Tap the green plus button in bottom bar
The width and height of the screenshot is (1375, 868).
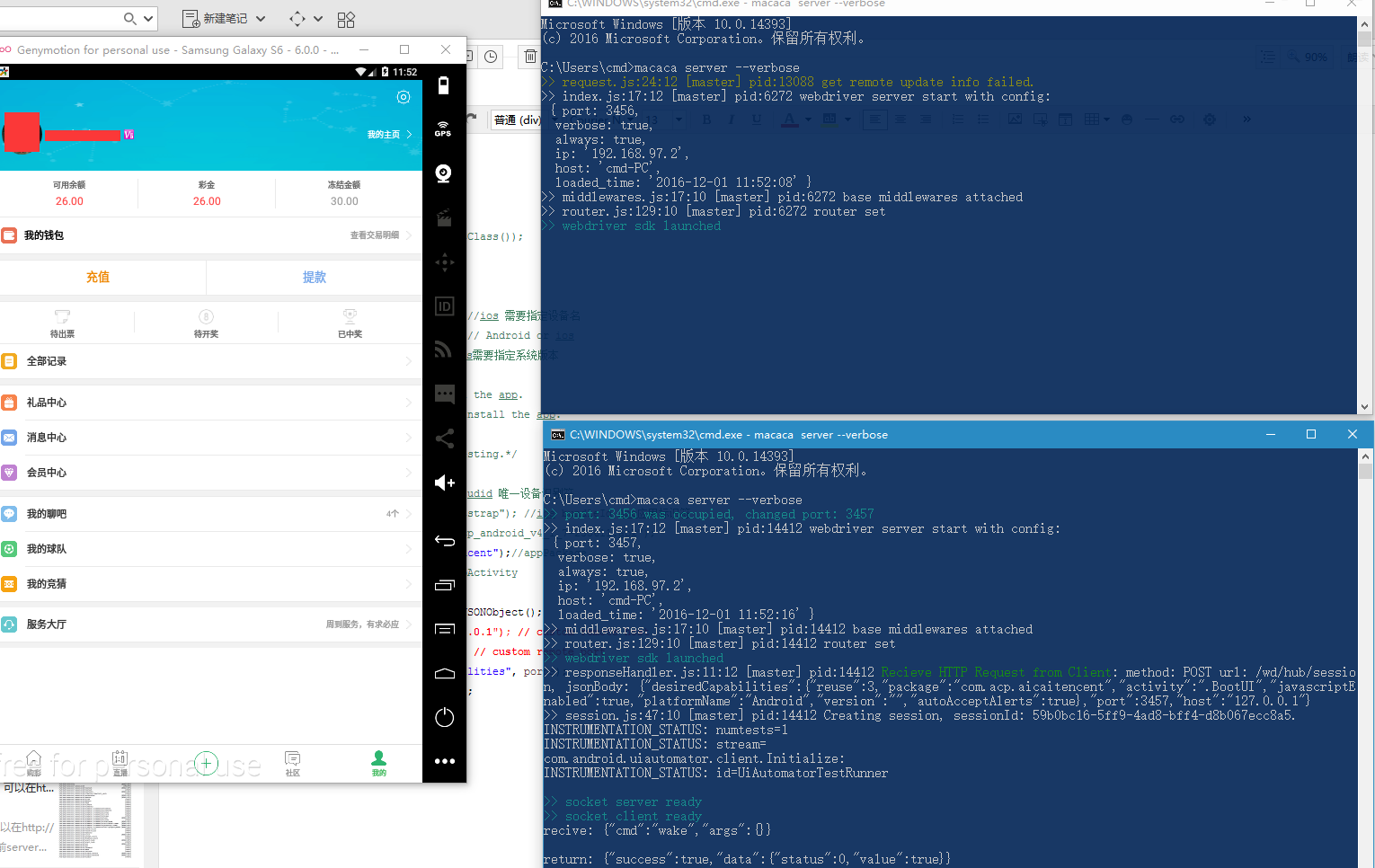point(206,764)
